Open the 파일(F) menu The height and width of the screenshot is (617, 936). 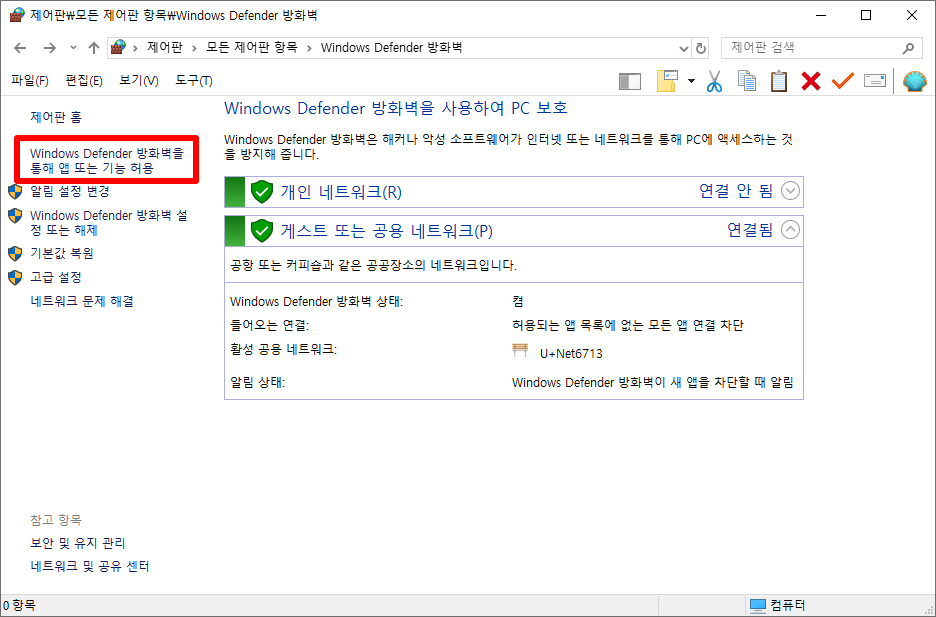pos(29,81)
